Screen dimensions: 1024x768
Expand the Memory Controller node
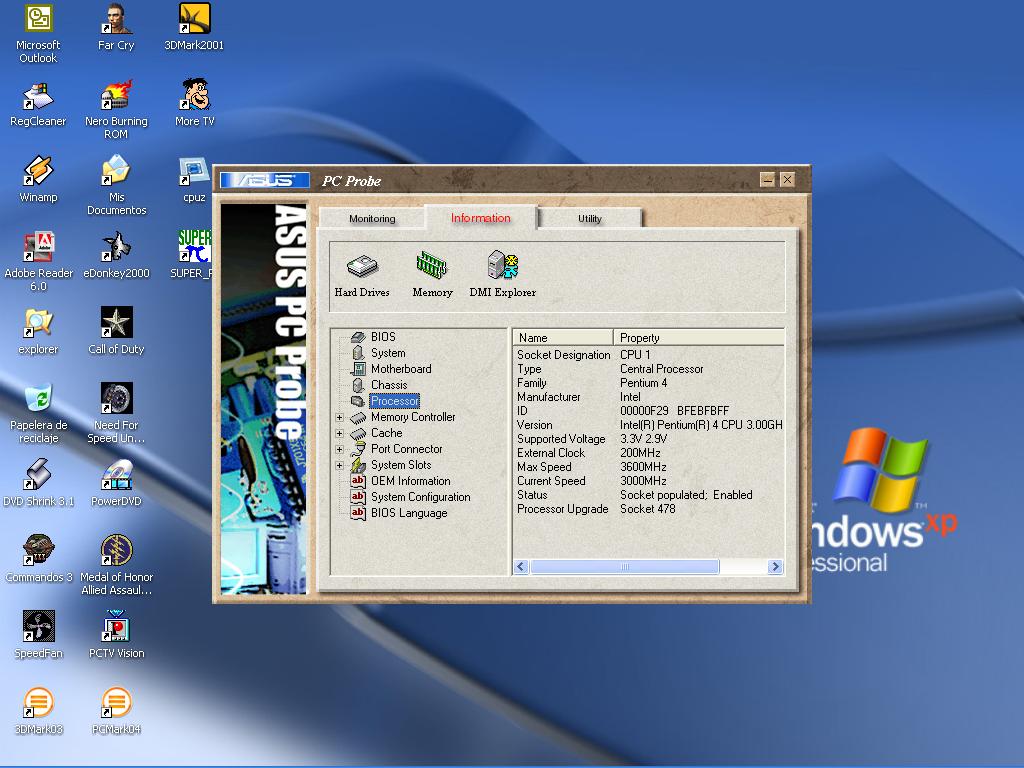tap(340, 418)
